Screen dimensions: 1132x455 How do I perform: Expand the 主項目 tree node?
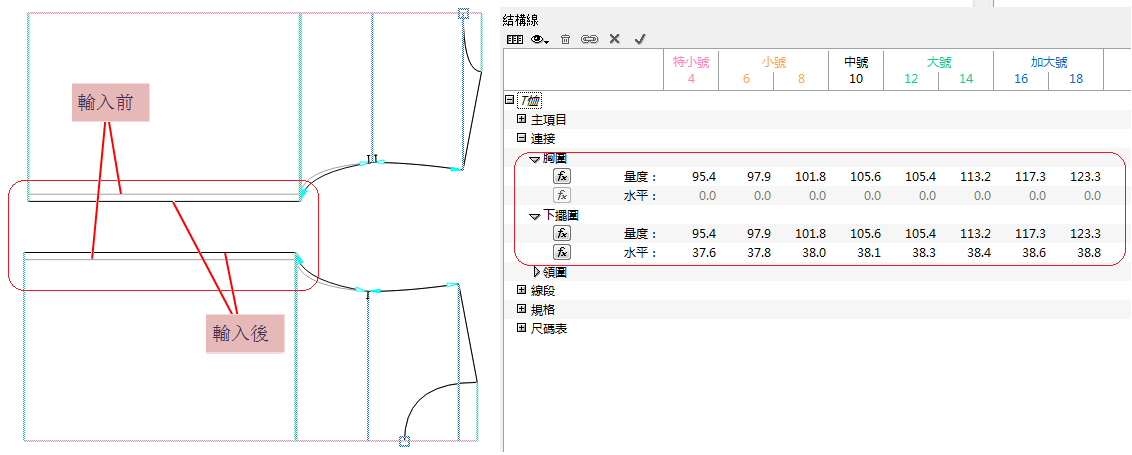521,119
